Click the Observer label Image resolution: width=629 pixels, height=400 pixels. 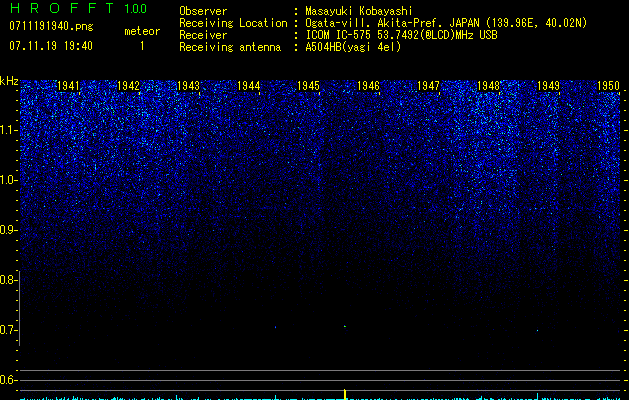point(203,11)
